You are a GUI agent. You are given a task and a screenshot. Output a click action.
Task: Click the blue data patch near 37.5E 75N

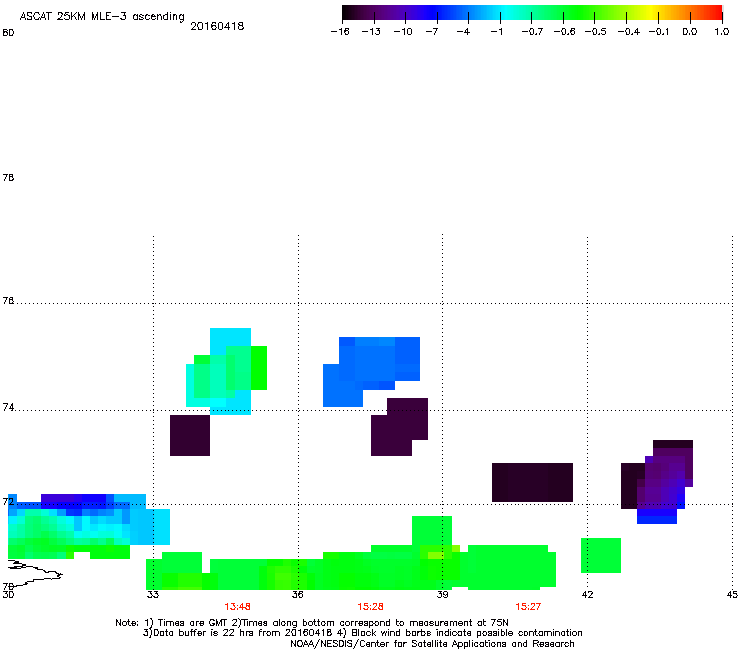pos(371,372)
